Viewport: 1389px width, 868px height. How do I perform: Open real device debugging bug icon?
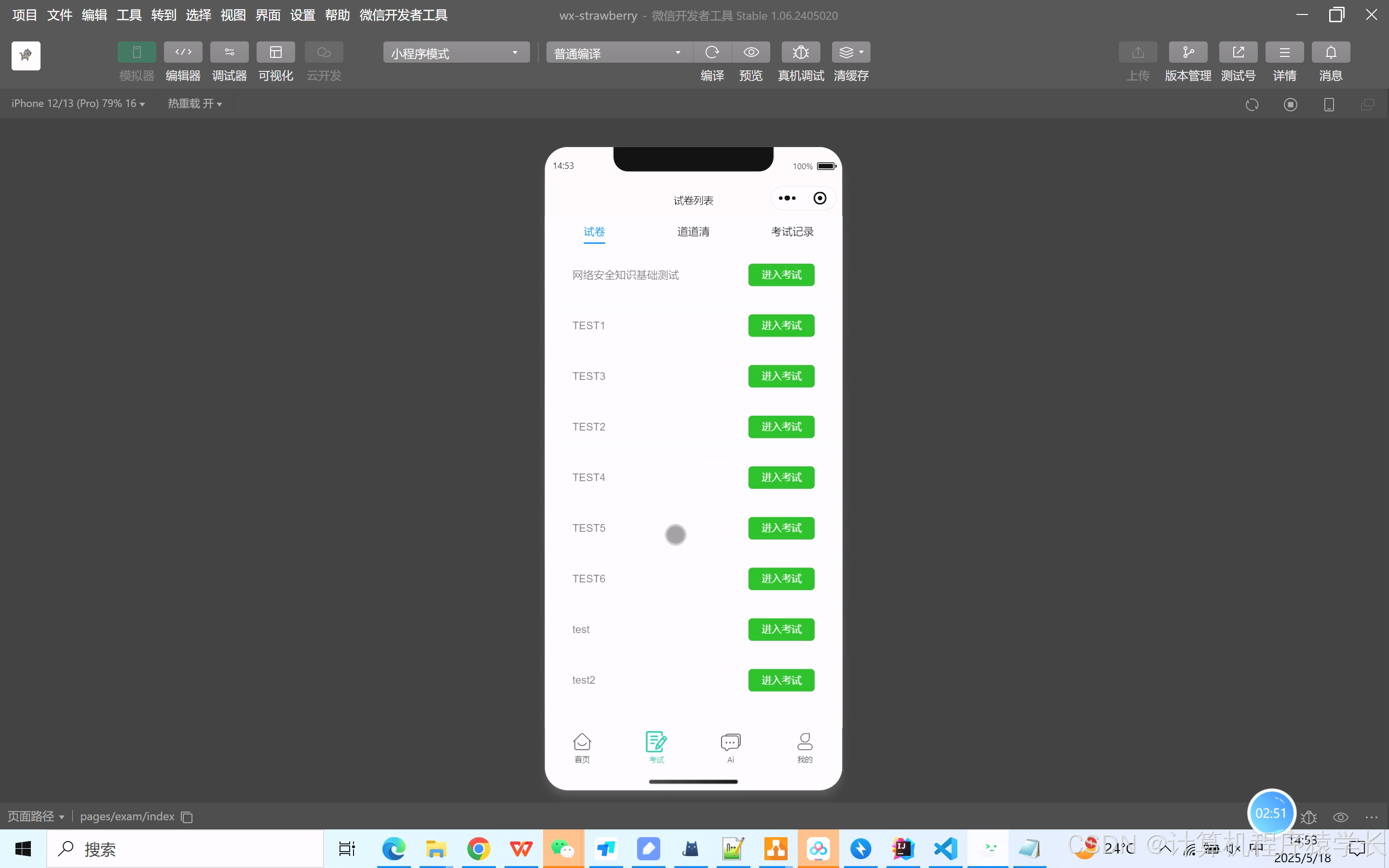(x=801, y=52)
